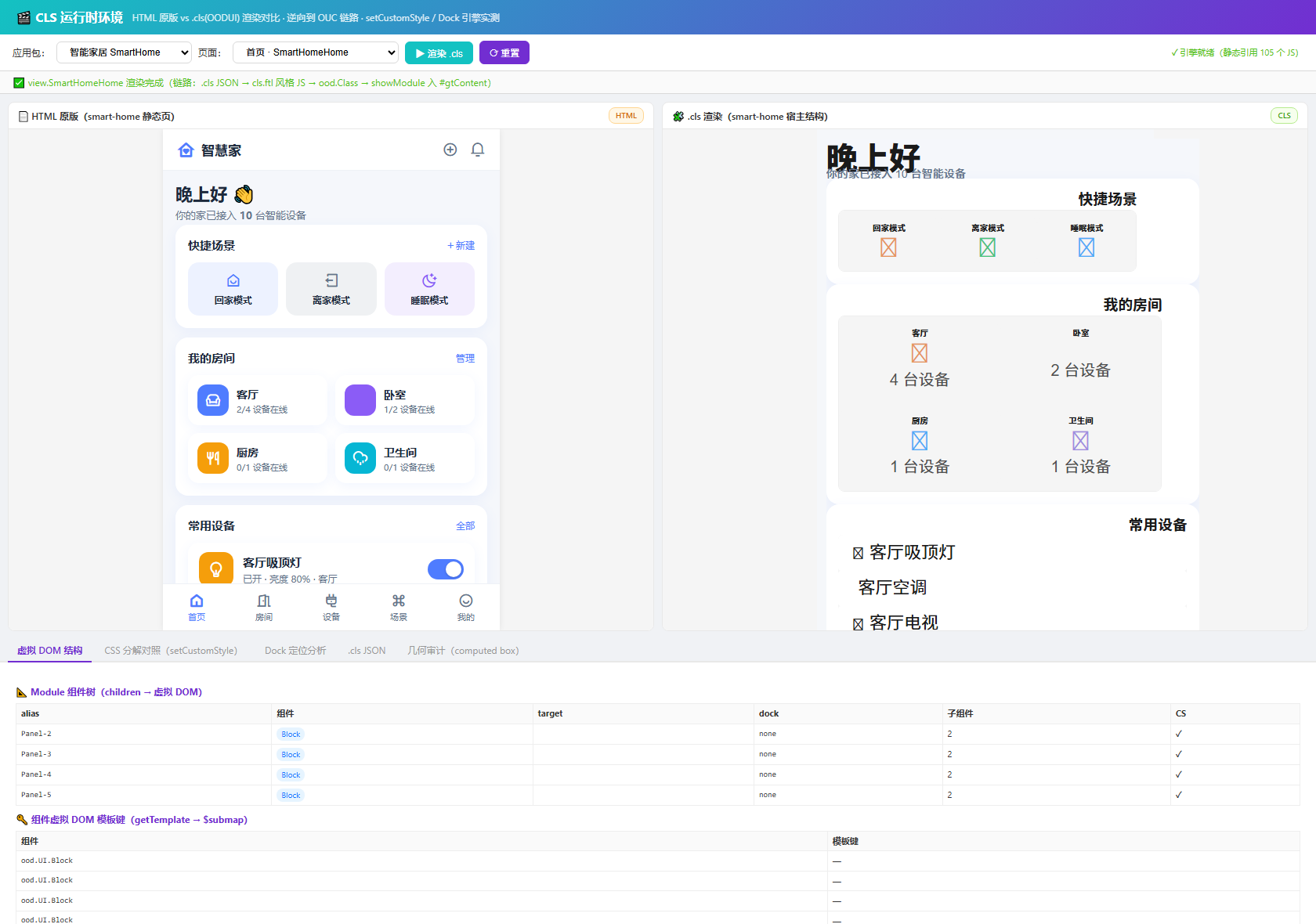1316x924 pixels.
Task: Click the green render-complete checkbox
Action: (19, 83)
